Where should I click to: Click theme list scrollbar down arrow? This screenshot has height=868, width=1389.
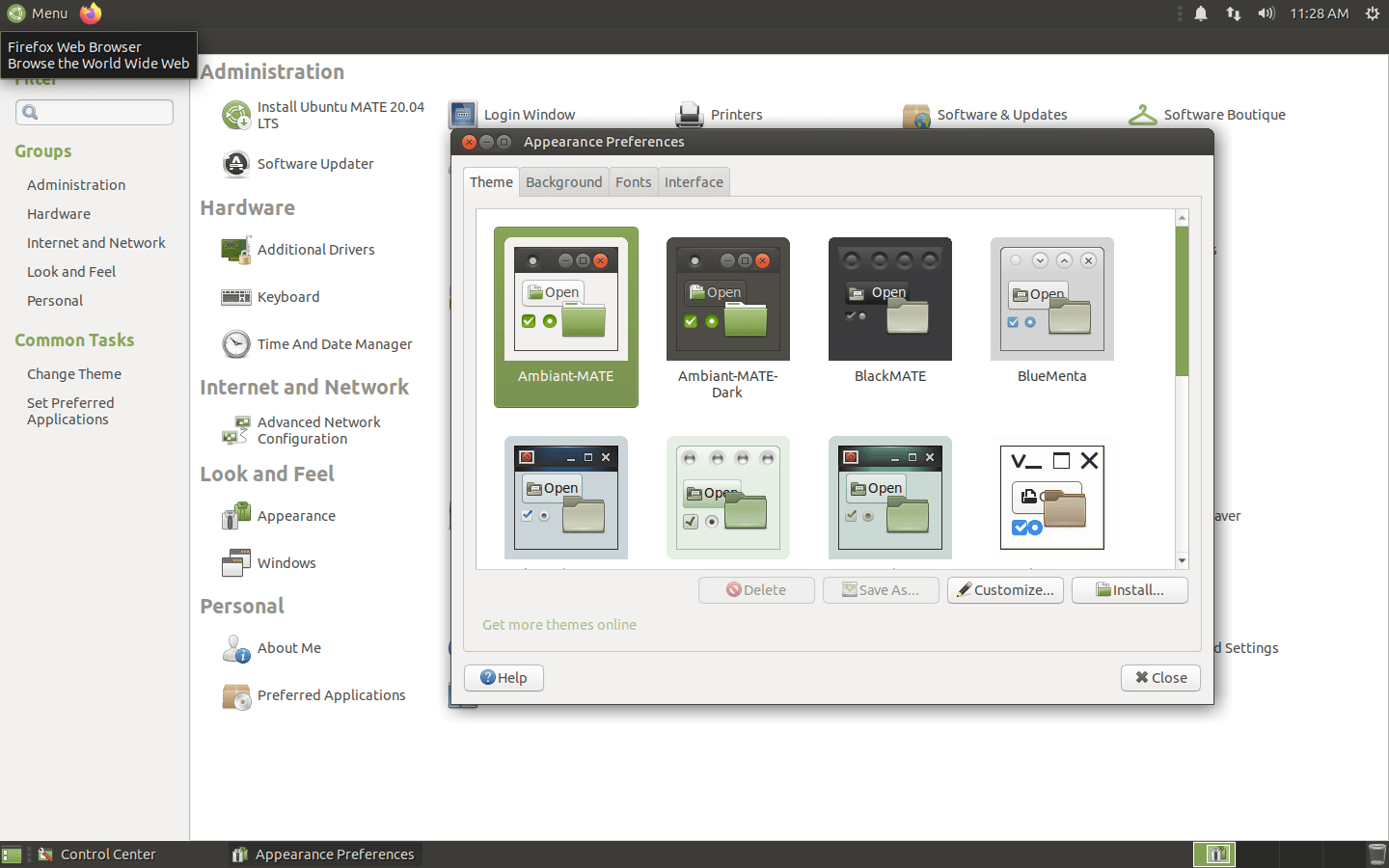(1182, 561)
